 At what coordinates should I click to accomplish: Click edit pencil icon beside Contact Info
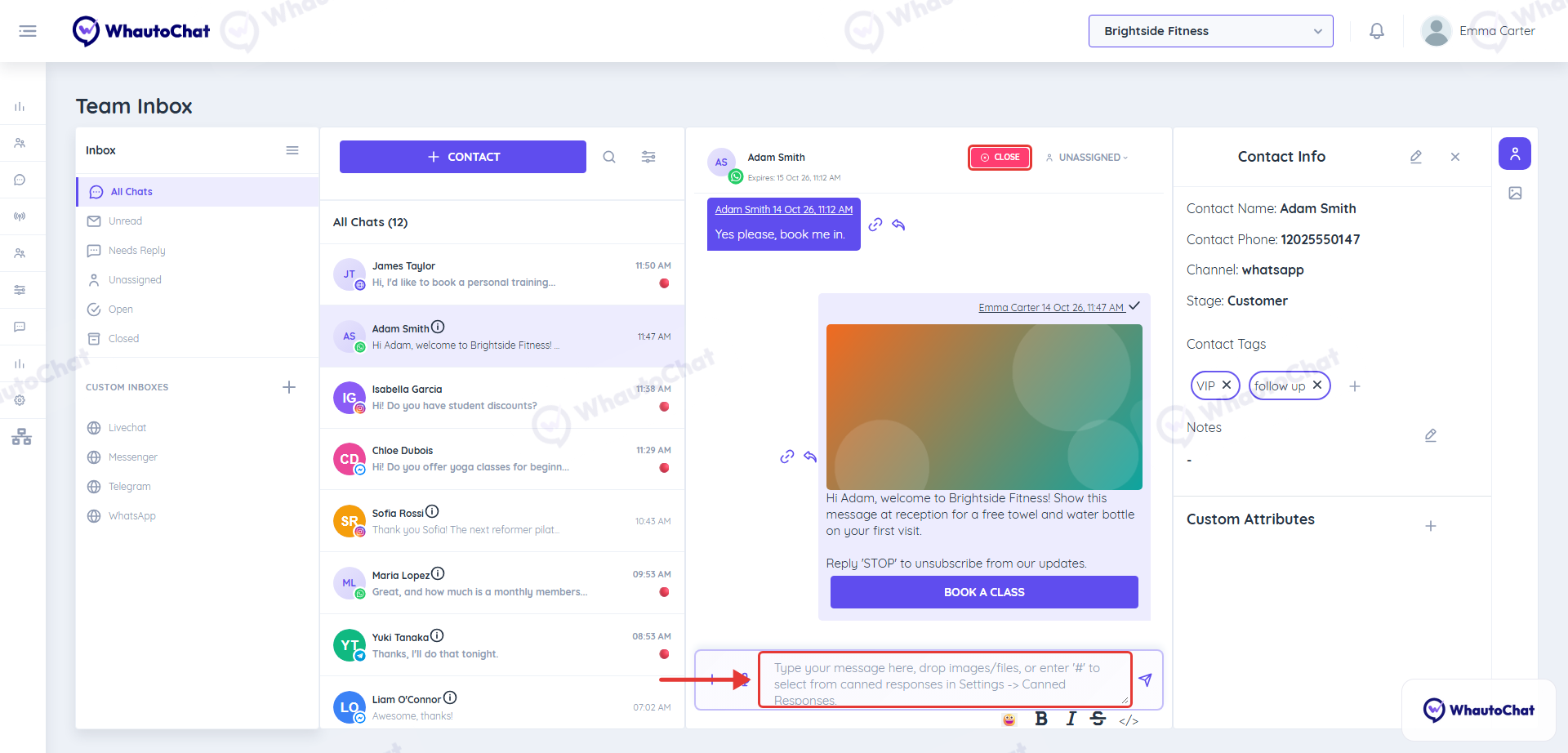pos(1416,157)
